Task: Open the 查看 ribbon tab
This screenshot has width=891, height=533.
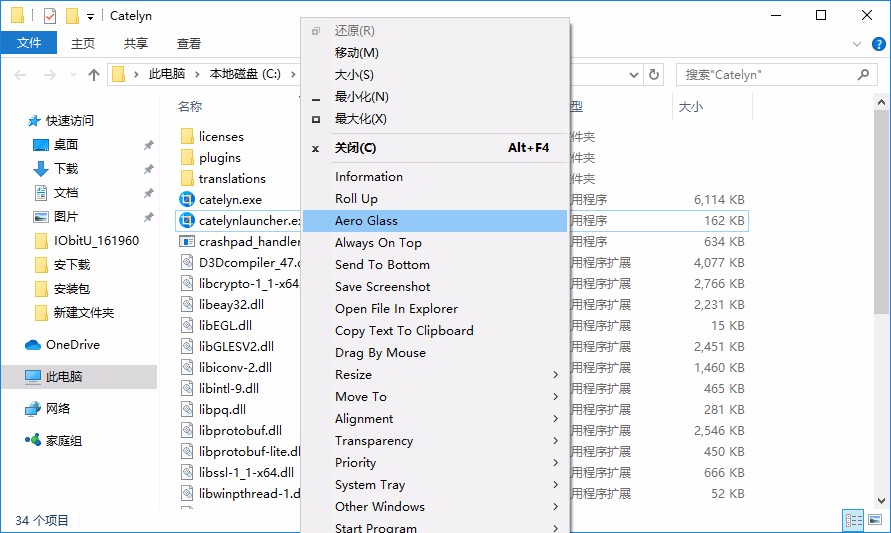Action: [x=189, y=43]
